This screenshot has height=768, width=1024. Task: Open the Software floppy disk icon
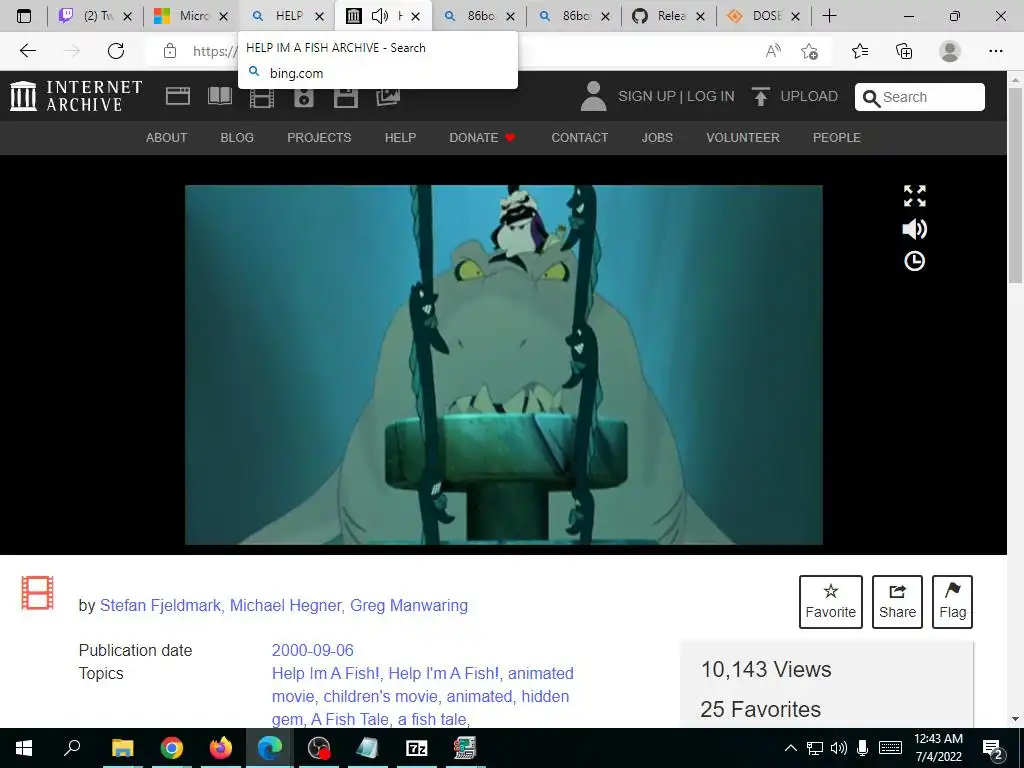coord(345,97)
